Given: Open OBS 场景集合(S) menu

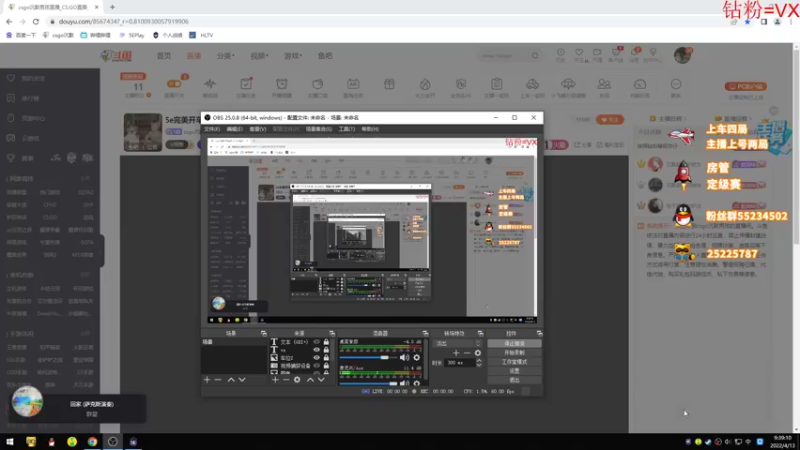Looking at the screenshot, I should (318, 129).
